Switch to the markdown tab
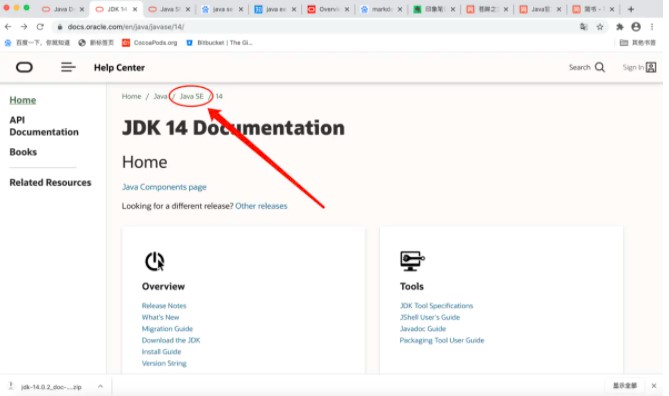This screenshot has width=669, height=396. click(x=380, y=9)
